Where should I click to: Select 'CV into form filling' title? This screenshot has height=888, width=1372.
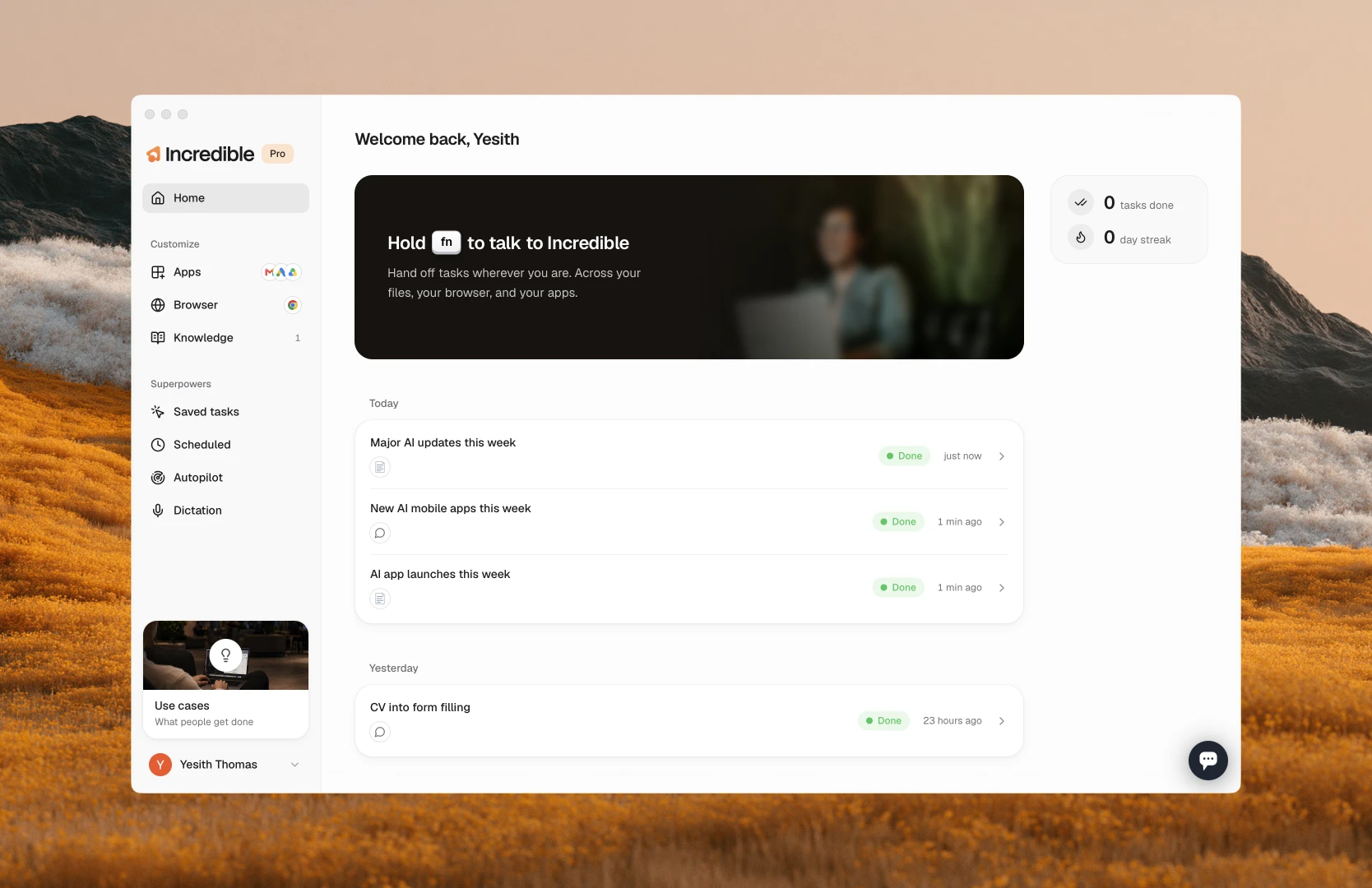click(x=420, y=708)
